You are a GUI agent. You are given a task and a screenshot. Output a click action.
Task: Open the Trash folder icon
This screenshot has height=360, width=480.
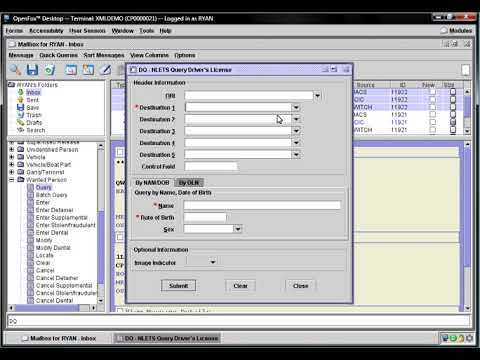(21, 115)
